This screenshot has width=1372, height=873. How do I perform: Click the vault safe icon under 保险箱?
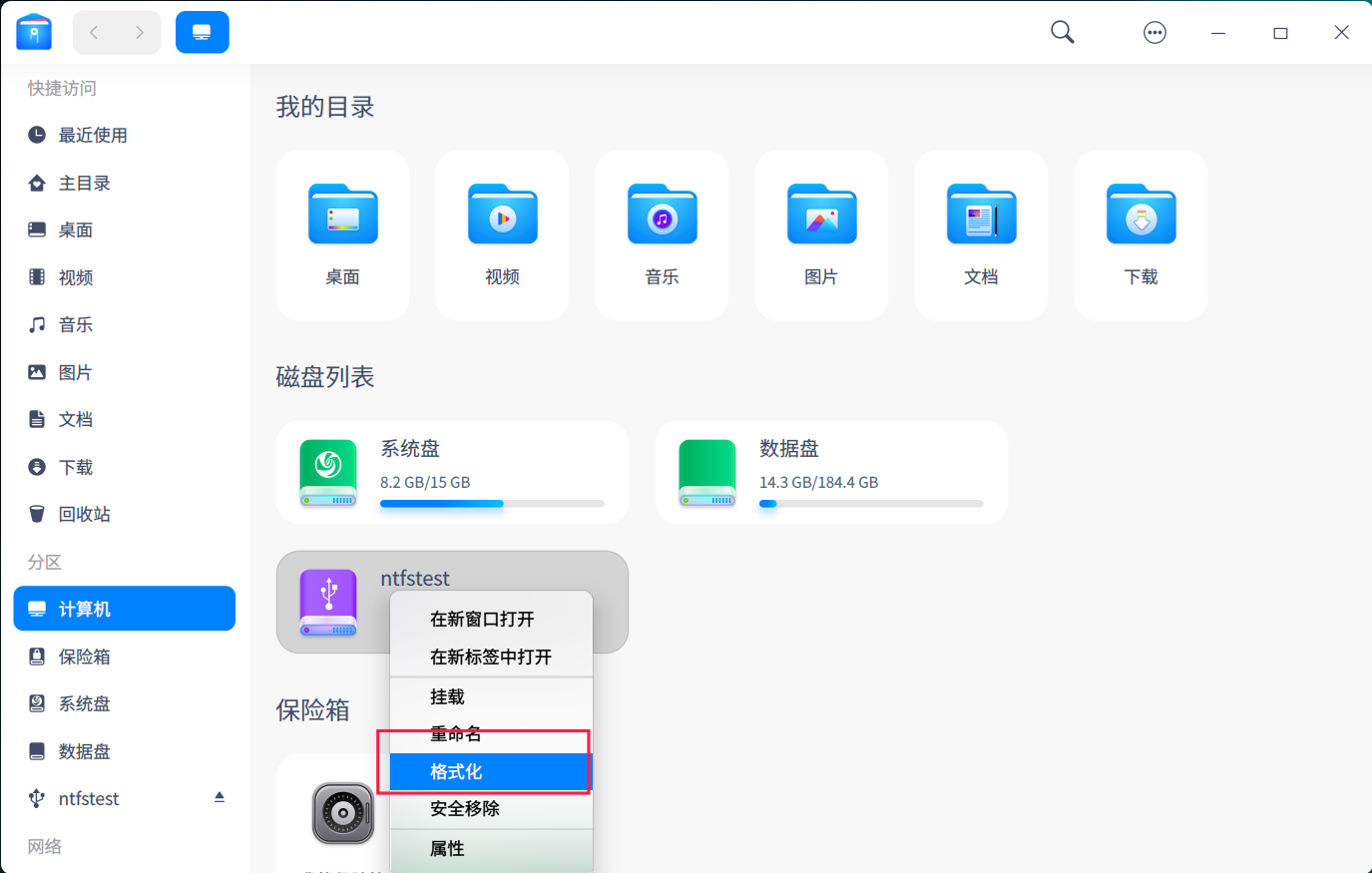pos(343,813)
